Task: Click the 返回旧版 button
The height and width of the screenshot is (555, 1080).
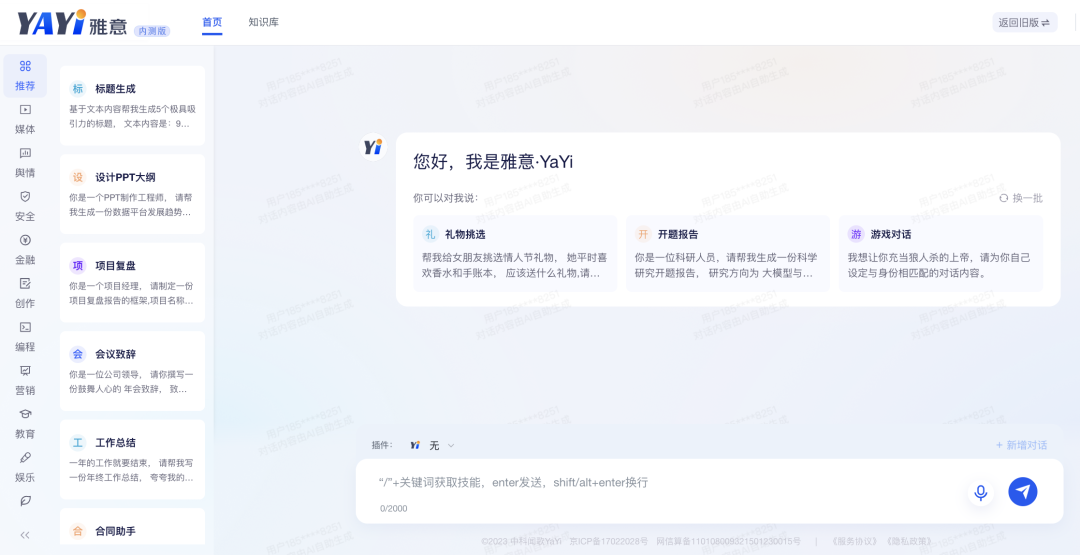Action: tap(1024, 22)
